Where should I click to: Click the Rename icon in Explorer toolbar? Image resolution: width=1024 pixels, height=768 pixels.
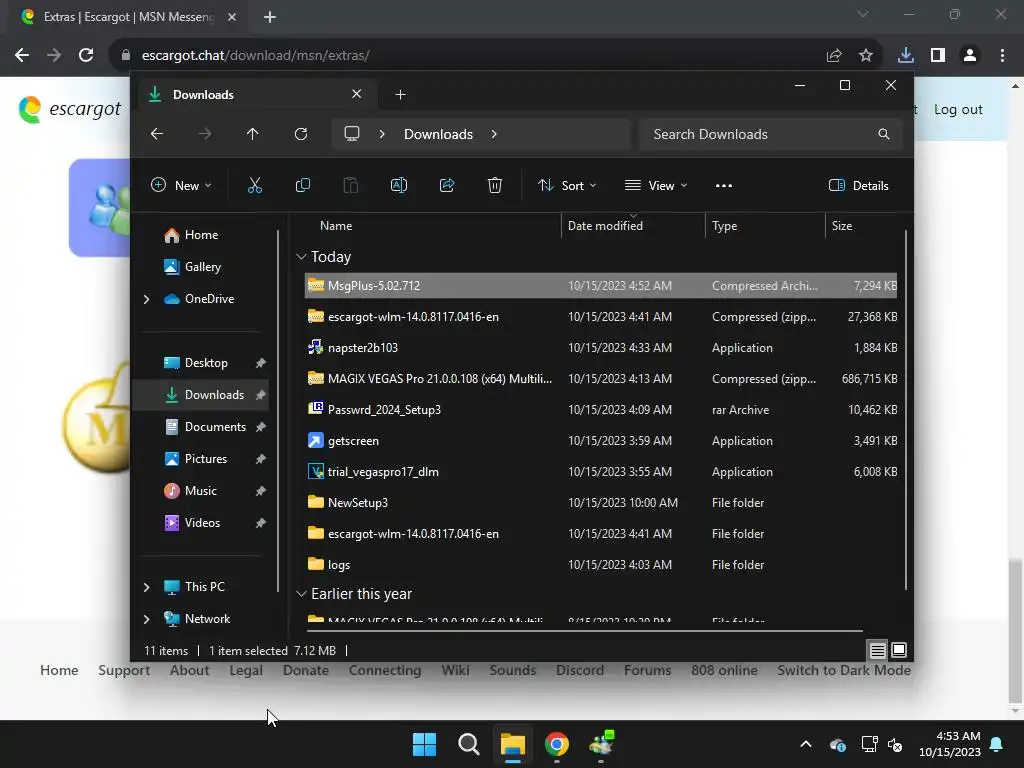click(399, 185)
